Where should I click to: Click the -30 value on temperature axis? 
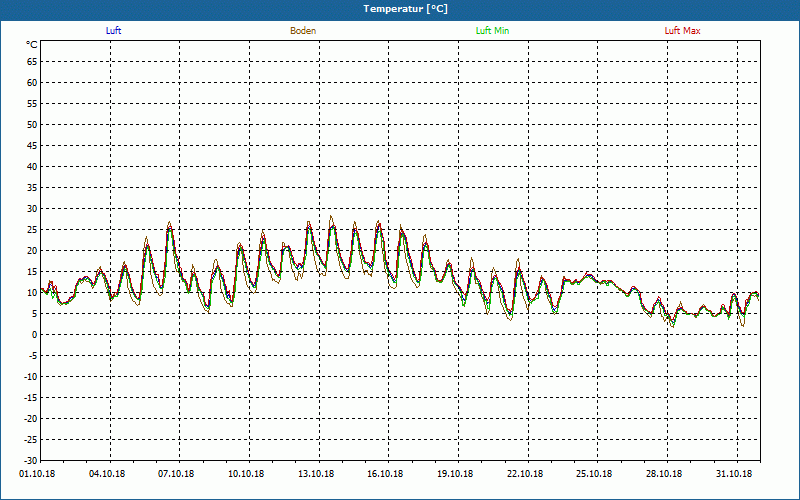31,460
